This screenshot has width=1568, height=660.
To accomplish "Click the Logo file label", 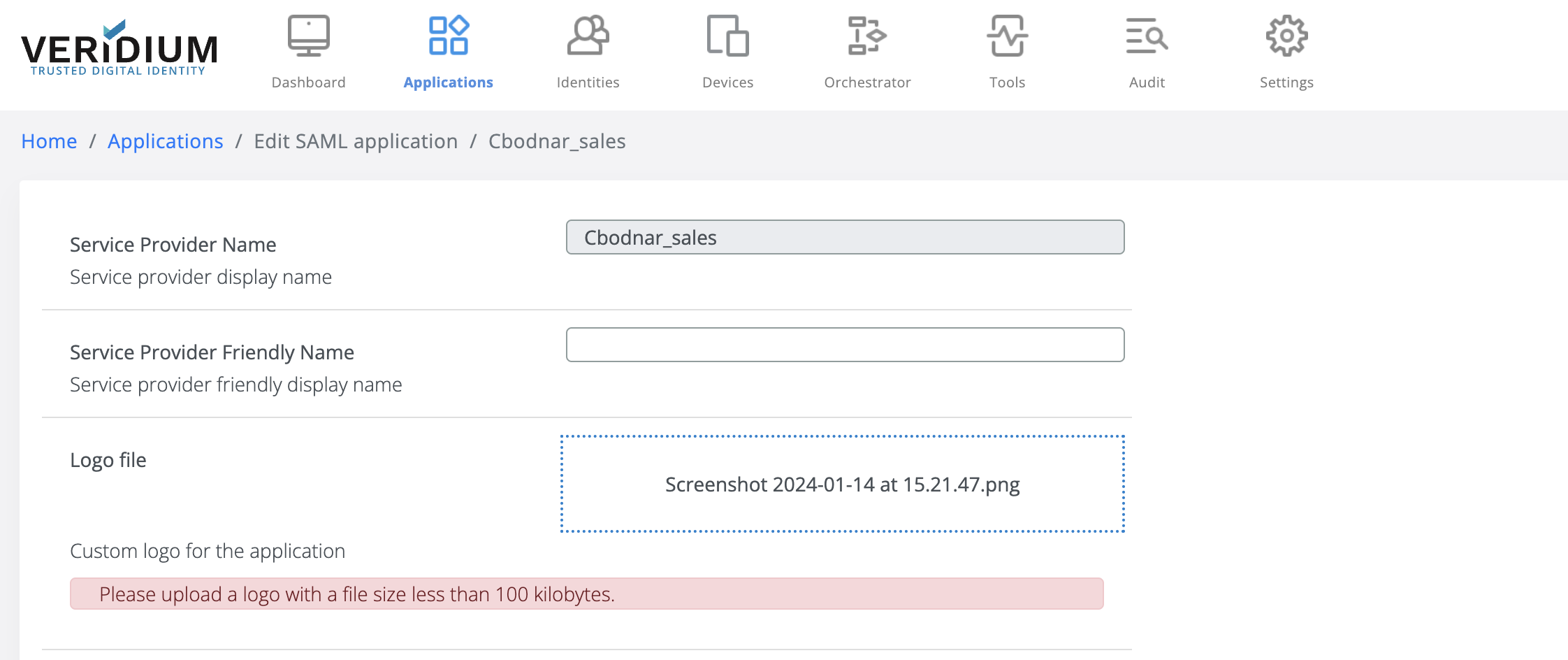I will point(108,460).
